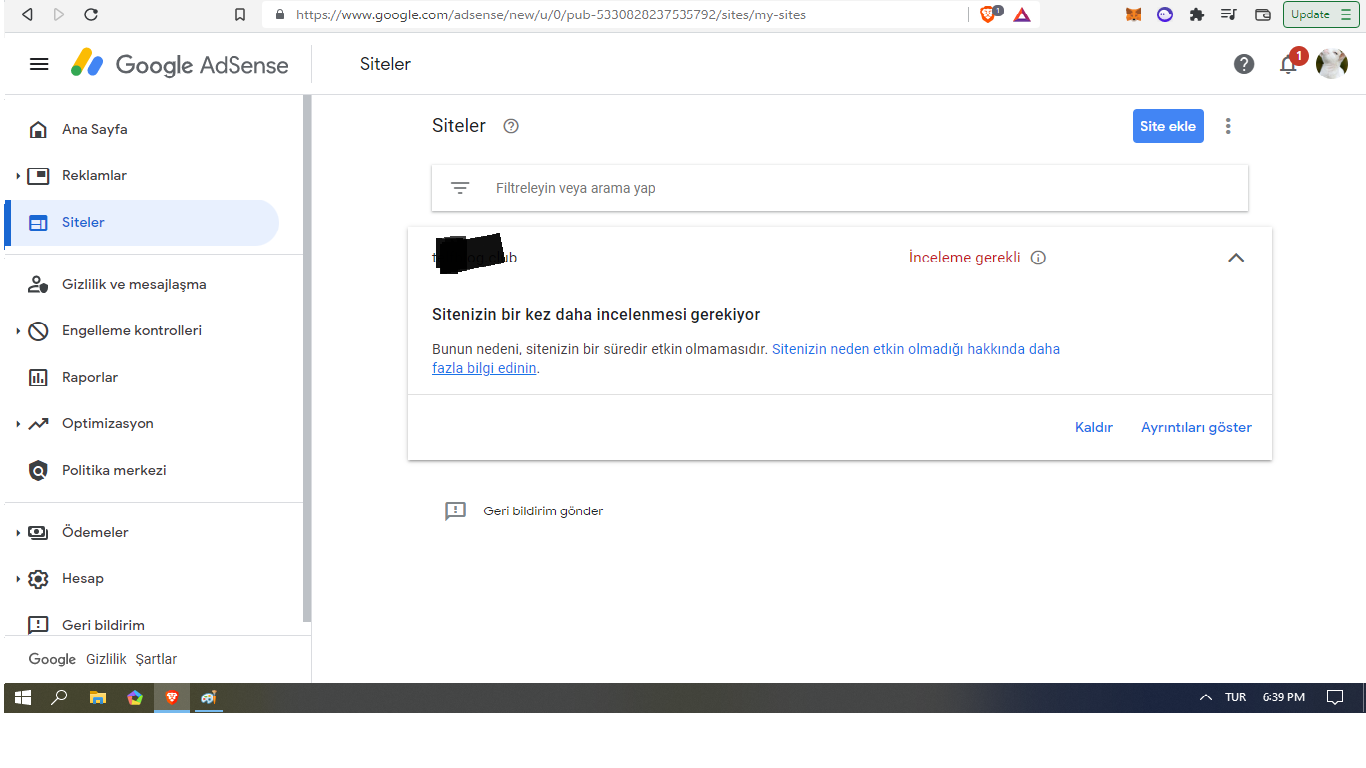Open the media playlist icon in the toolbar
Screen dimensions: 1366x768
1229,15
